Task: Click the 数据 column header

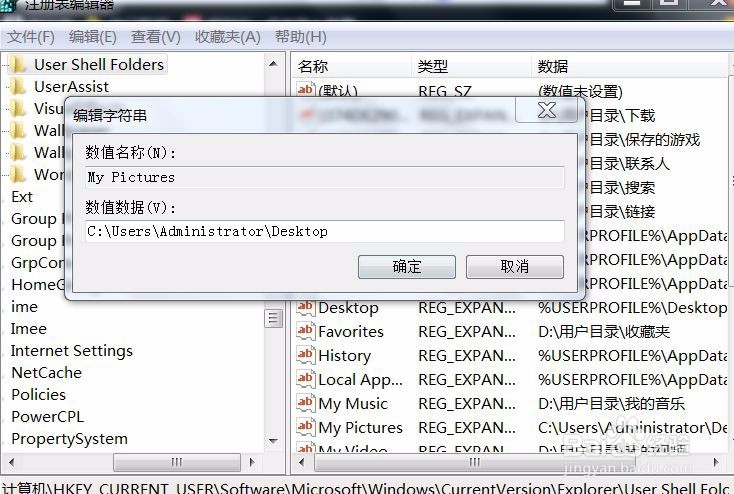Action: (x=552, y=66)
